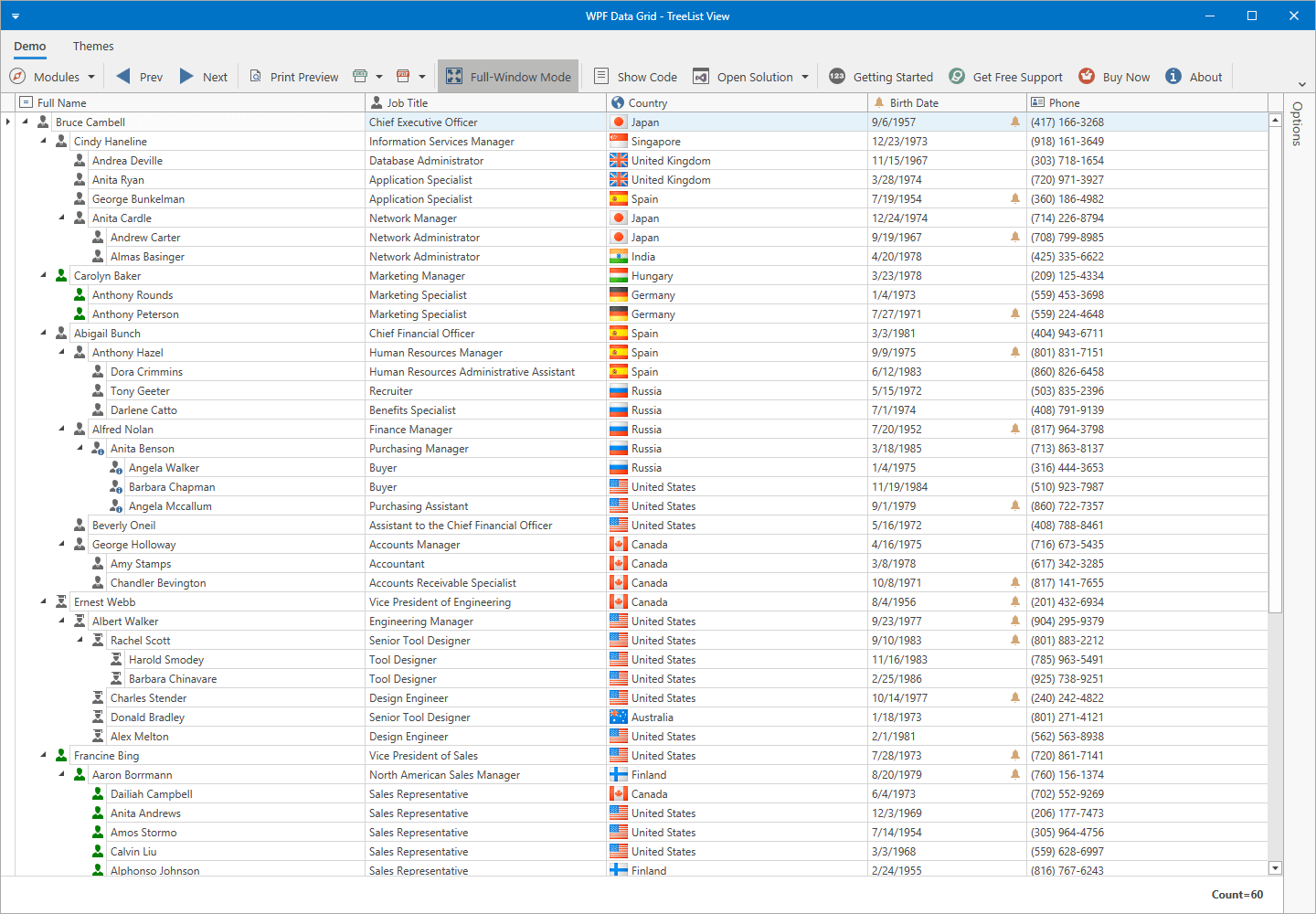Switch to the Themes tab

point(93,46)
